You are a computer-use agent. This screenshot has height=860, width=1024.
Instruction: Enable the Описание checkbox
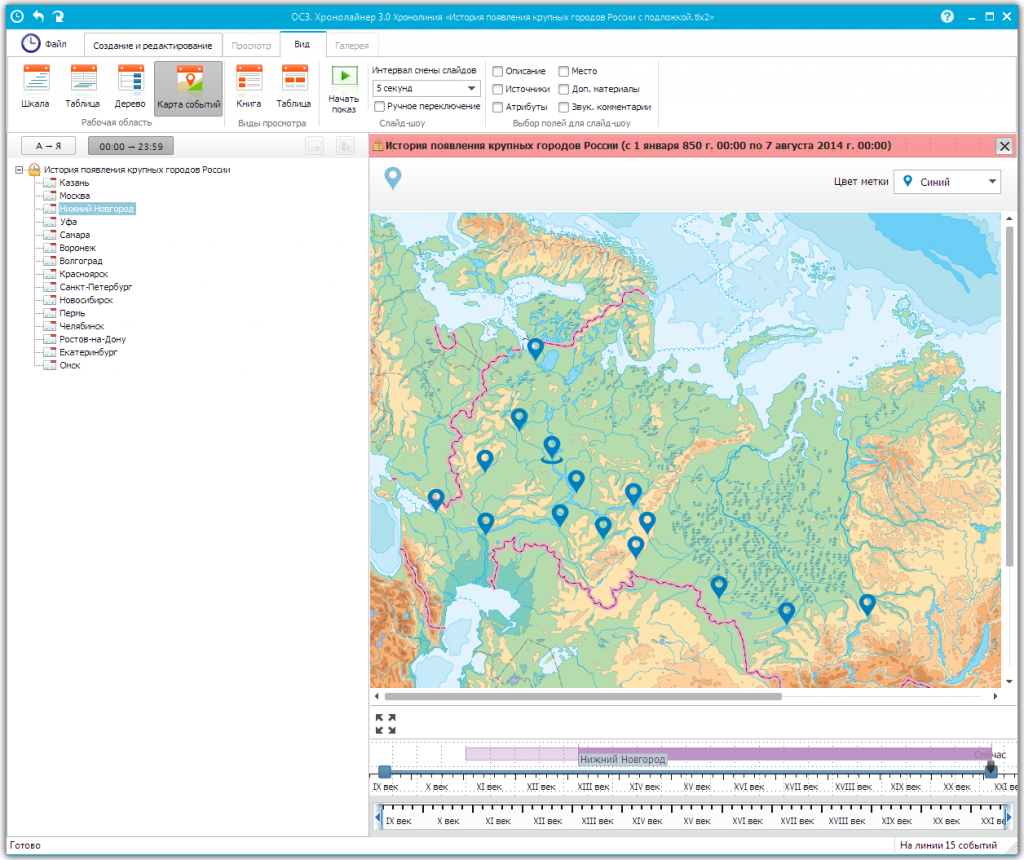coord(498,71)
